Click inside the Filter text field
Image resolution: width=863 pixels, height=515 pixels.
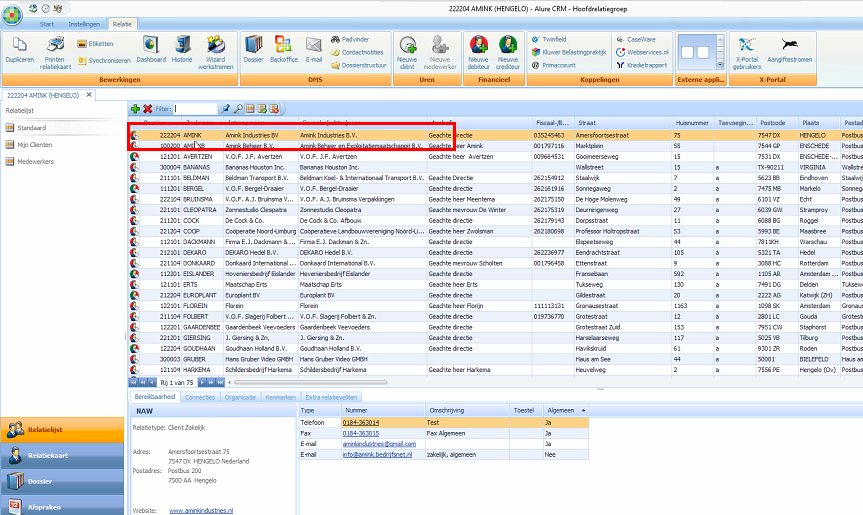click(195, 109)
